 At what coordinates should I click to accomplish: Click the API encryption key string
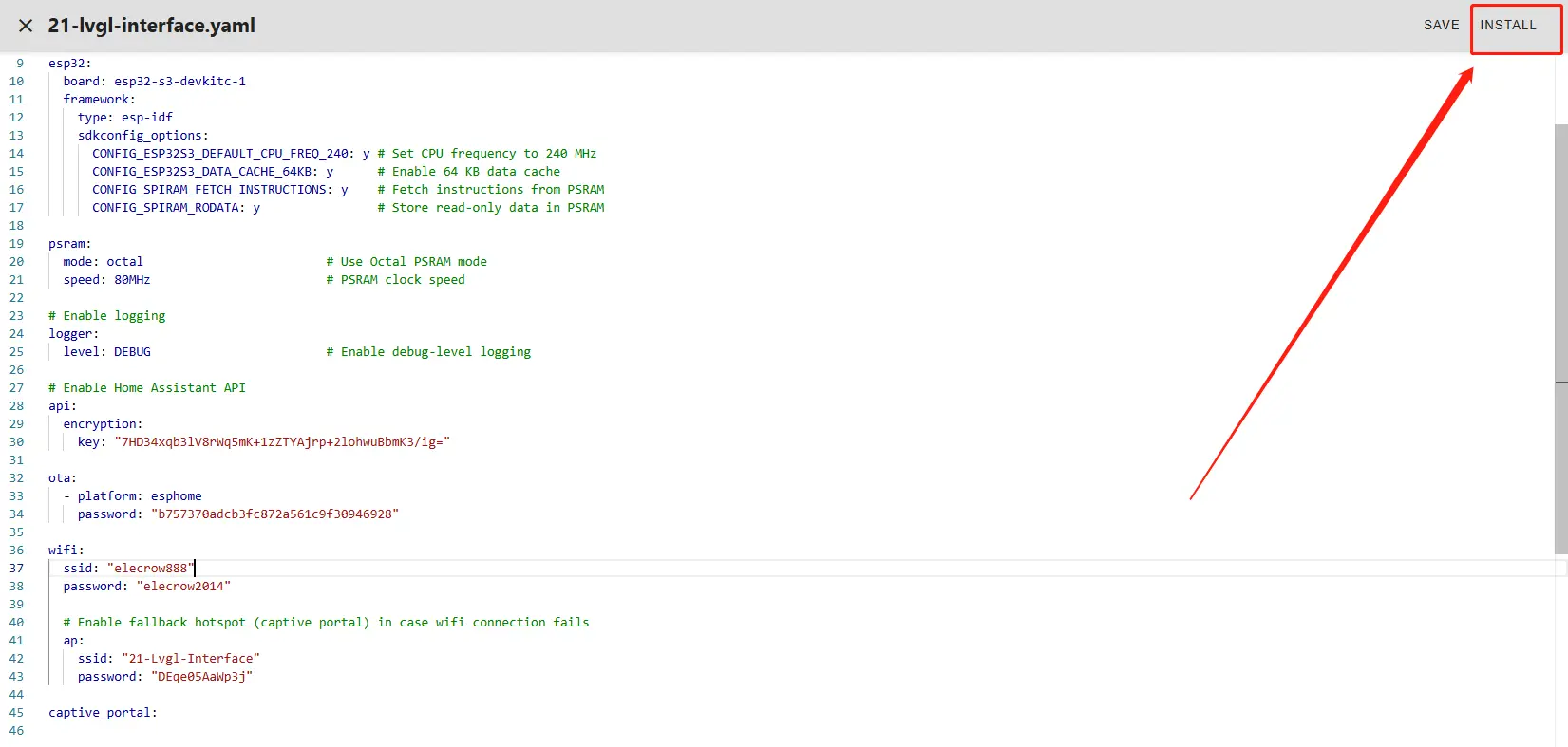pos(282,442)
